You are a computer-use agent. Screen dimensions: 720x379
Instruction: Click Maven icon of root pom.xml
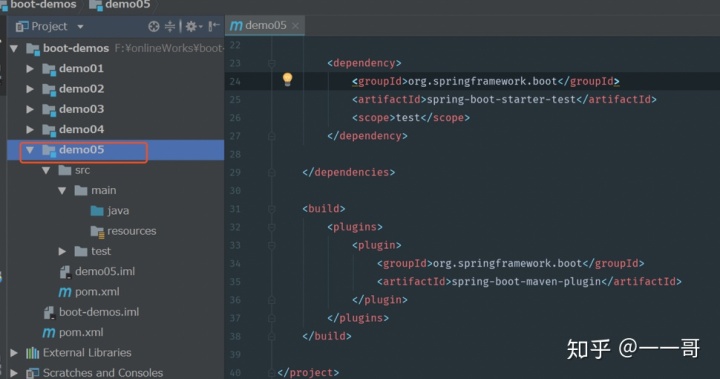tap(49, 333)
